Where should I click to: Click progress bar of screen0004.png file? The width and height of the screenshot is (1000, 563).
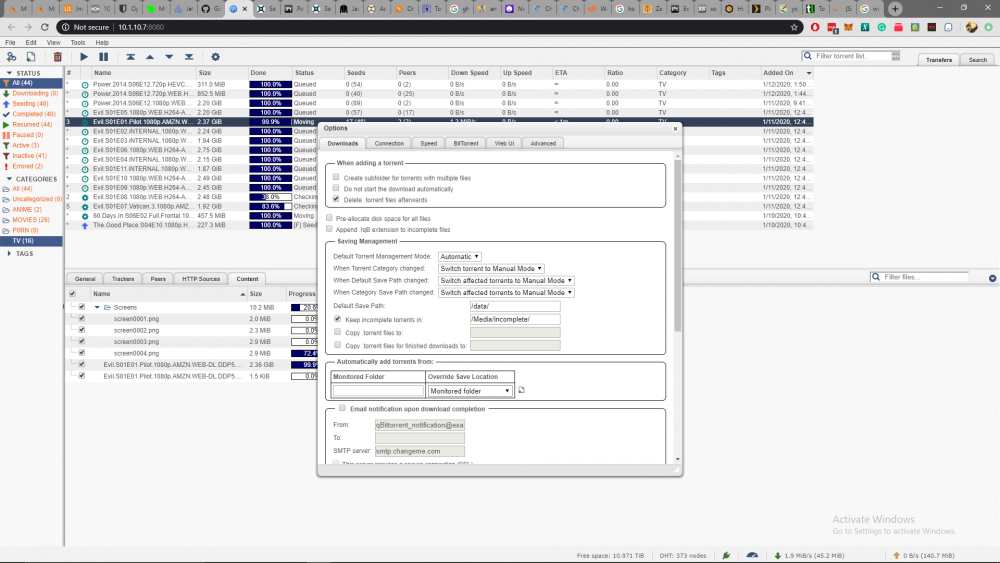304,353
